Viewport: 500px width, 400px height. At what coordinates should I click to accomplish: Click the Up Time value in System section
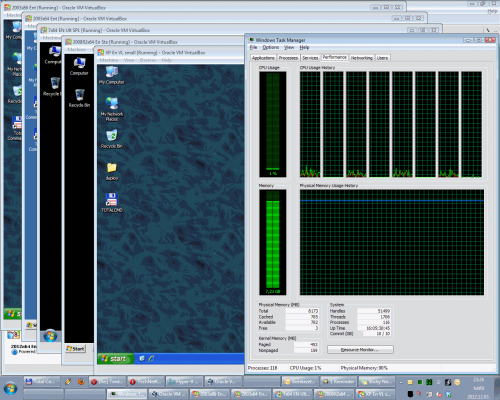coord(378,328)
